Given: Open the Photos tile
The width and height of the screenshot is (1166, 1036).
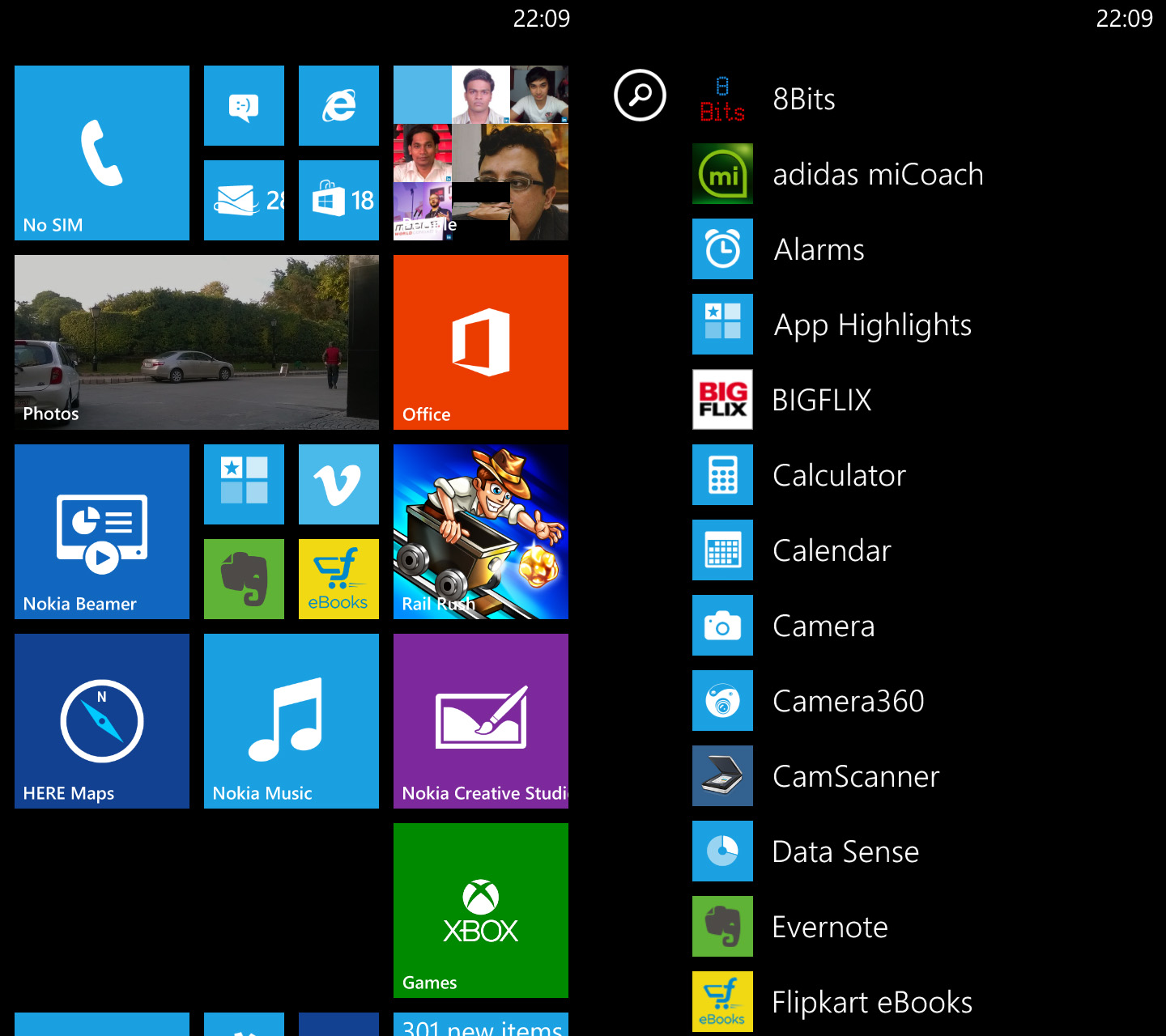Looking at the screenshot, I should point(197,342).
